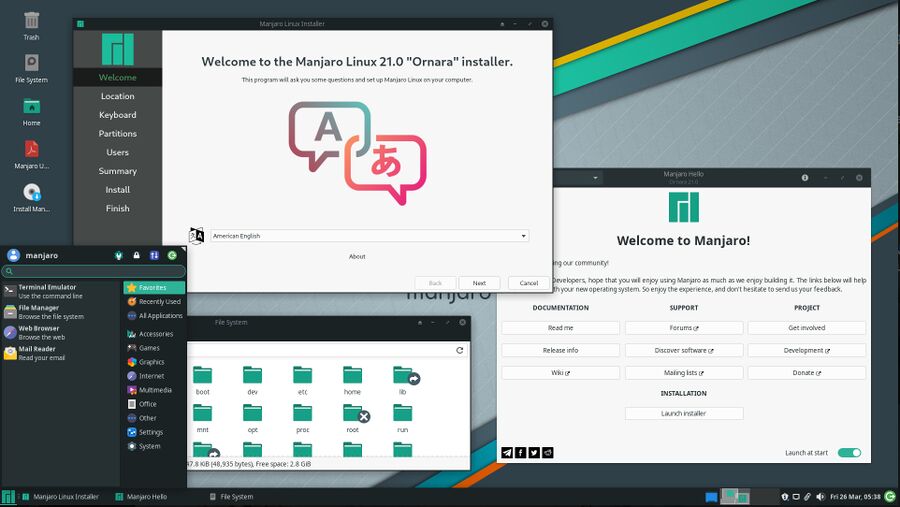900x507 pixels.
Task: Click the whisker menu search field
Action: (94, 271)
